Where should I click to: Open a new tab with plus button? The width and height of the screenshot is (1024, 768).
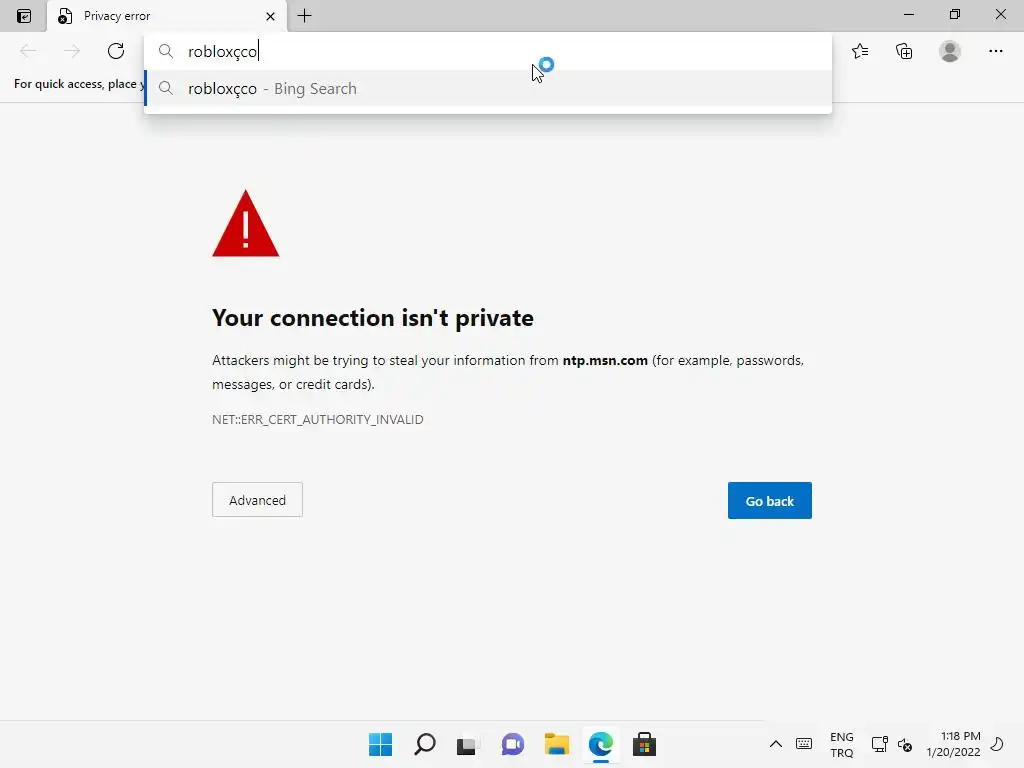(x=304, y=16)
